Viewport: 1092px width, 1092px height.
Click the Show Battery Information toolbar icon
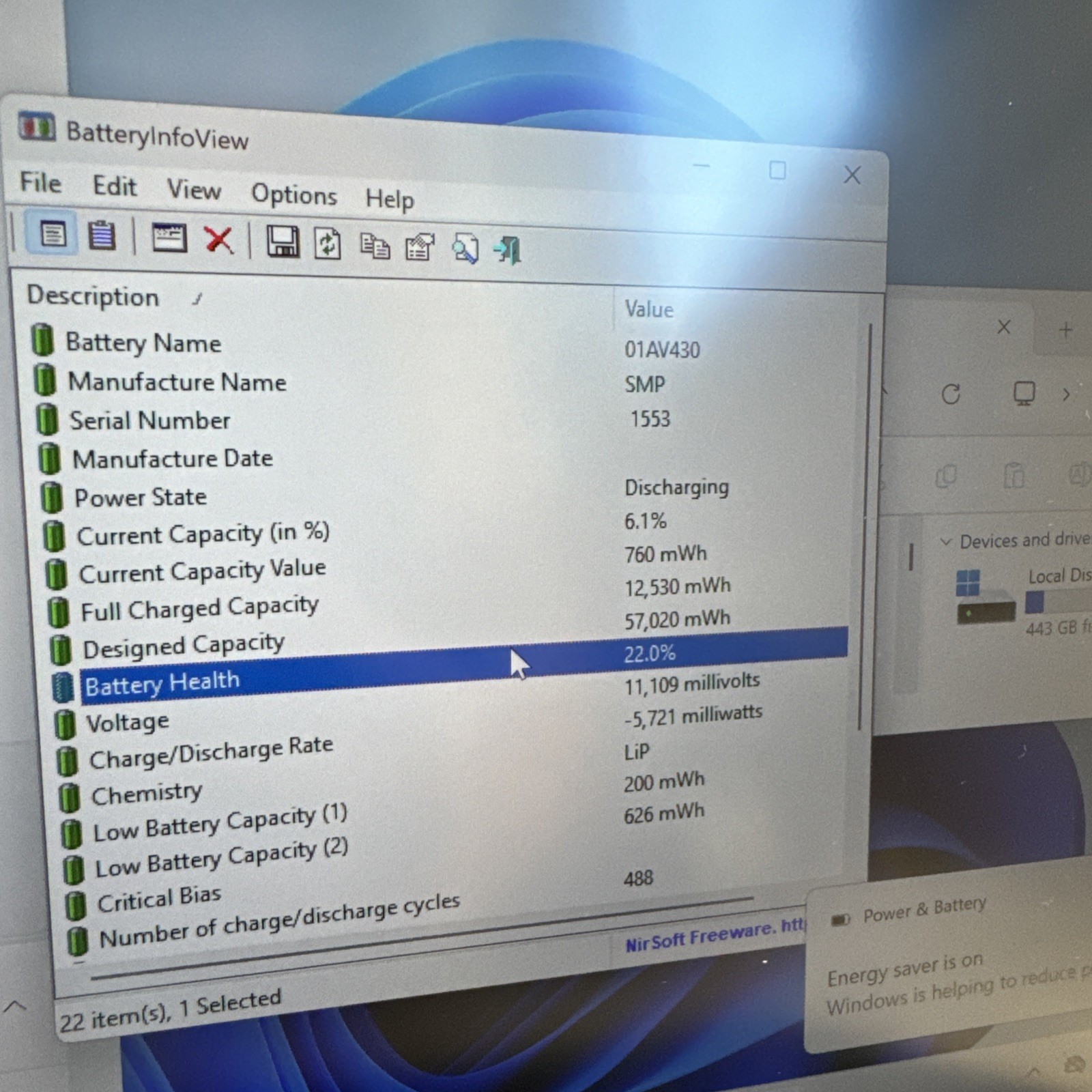53,234
